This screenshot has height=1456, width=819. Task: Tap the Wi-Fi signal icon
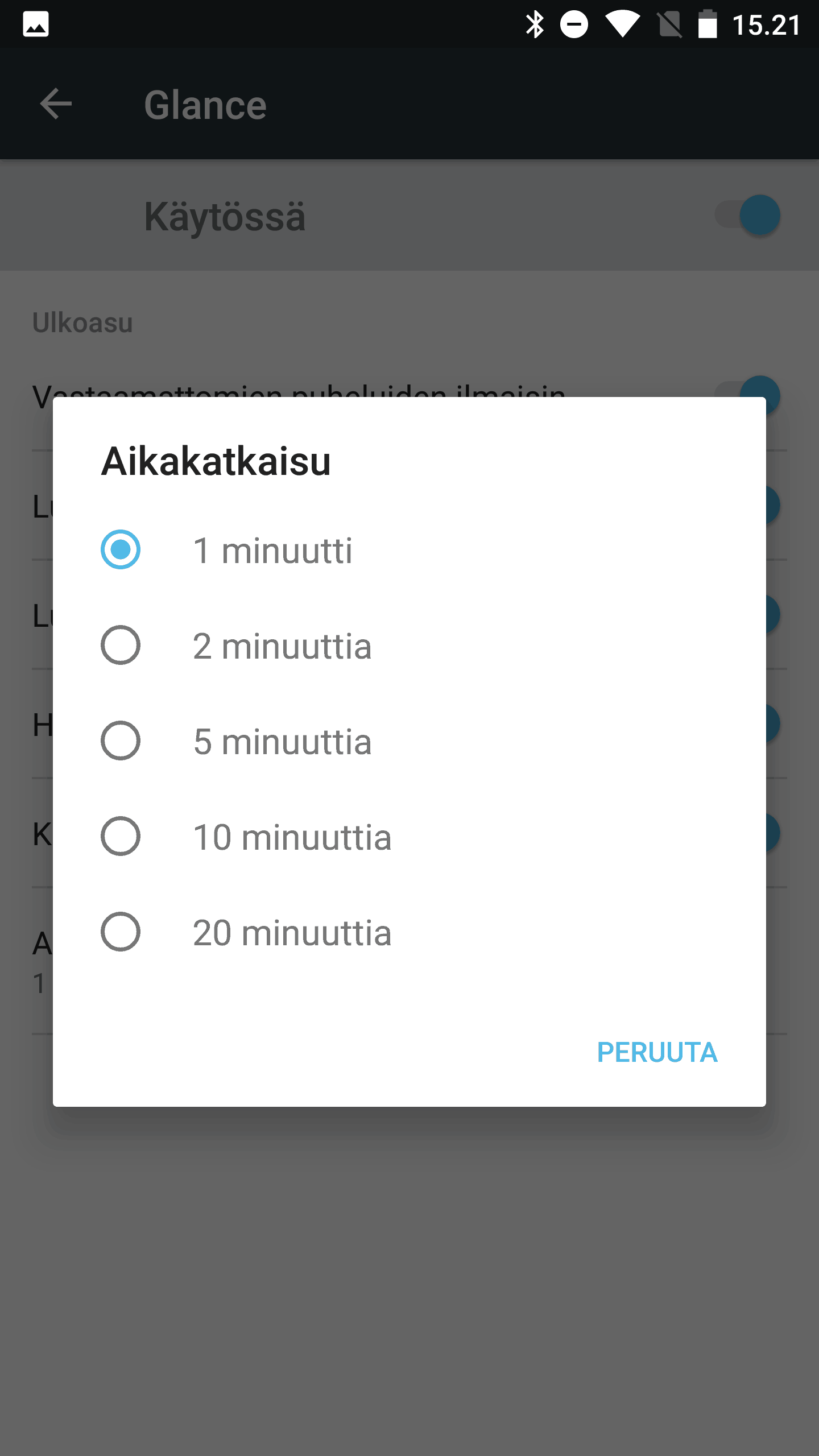click(622, 25)
